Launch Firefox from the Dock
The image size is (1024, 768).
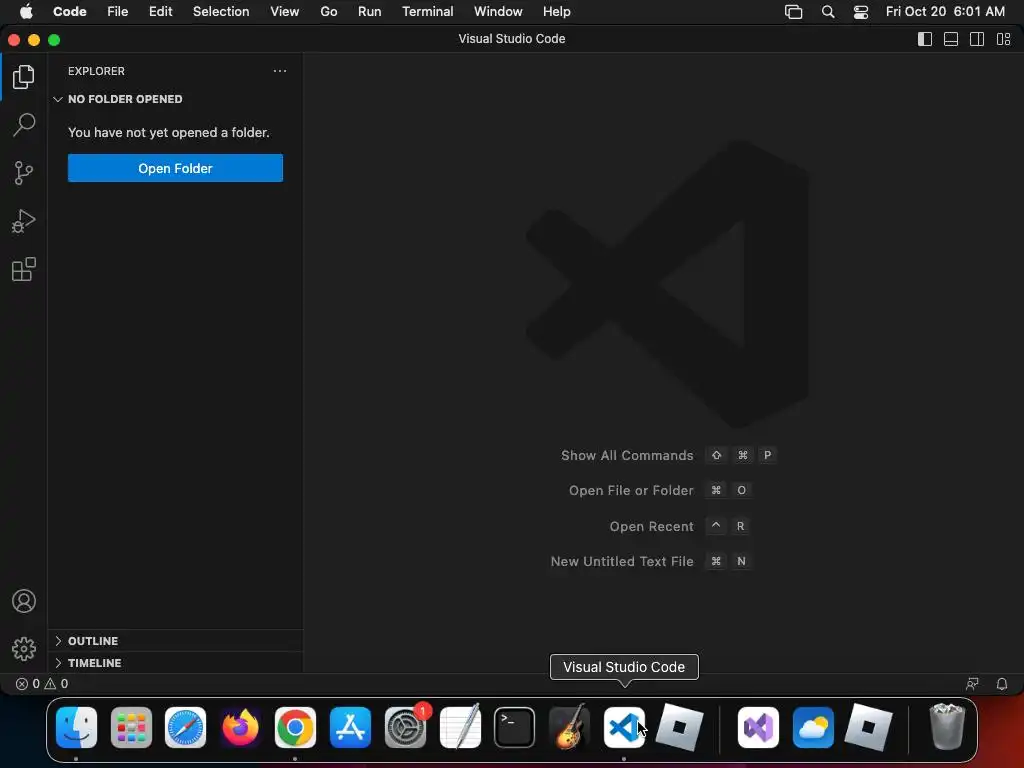(x=240, y=727)
